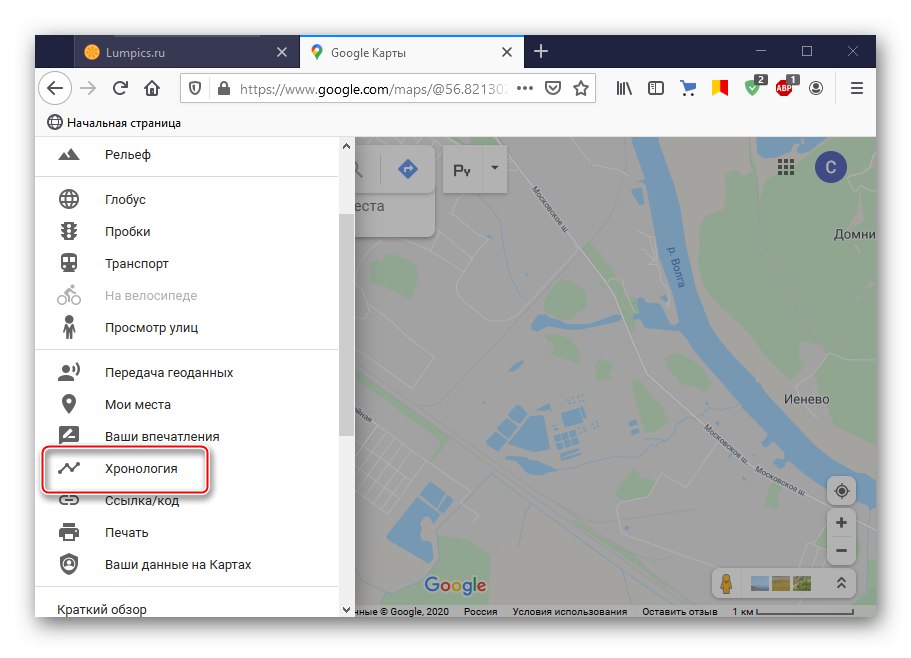Open Просмотр улиц (Street View) mode
Image resolution: width=911 pixels, height=658 pixels.
(70, 327)
